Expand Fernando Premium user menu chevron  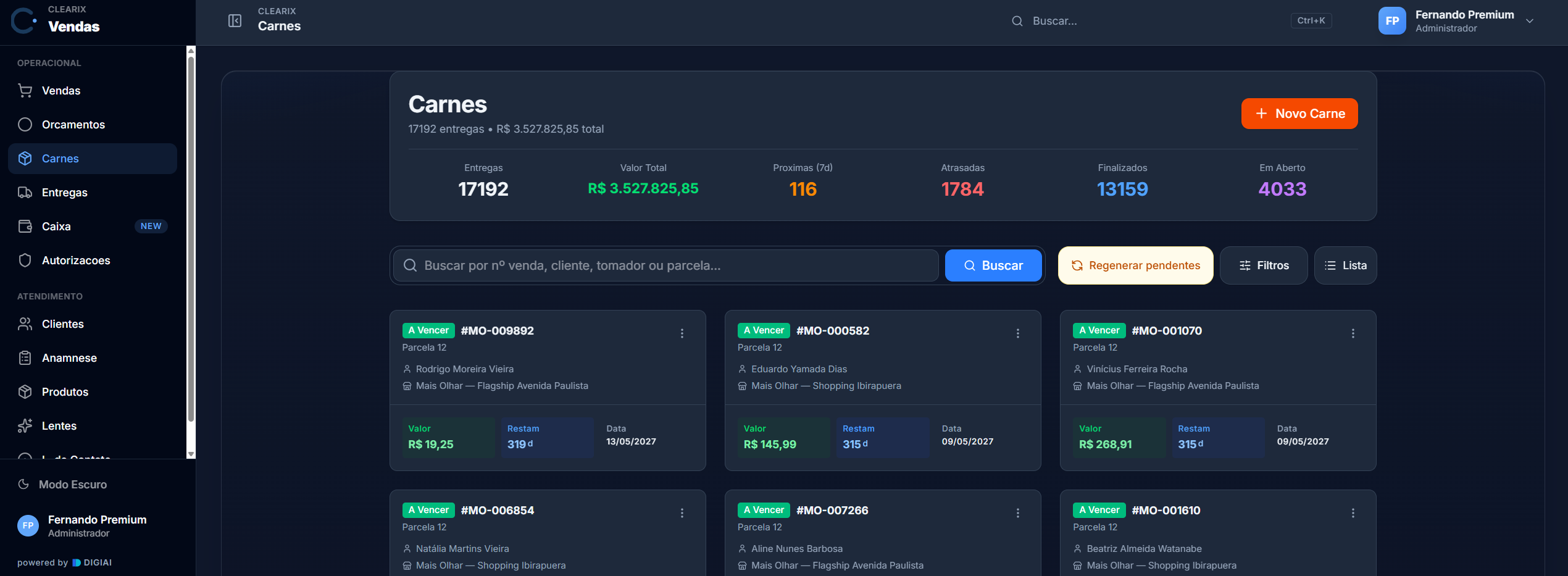(x=1530, y=21)
